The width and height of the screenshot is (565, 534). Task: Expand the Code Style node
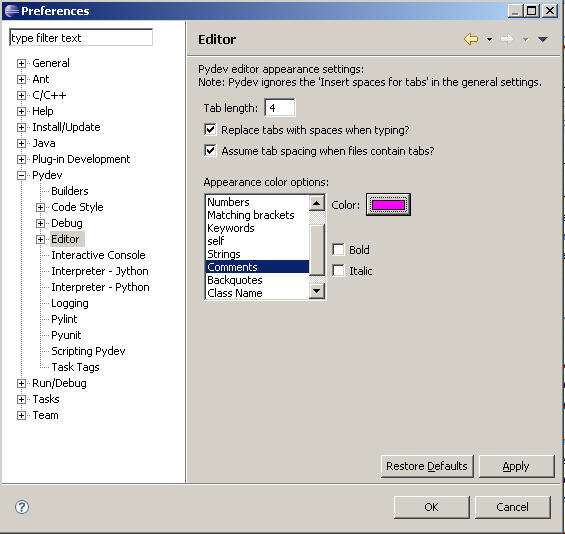(40, 207)
